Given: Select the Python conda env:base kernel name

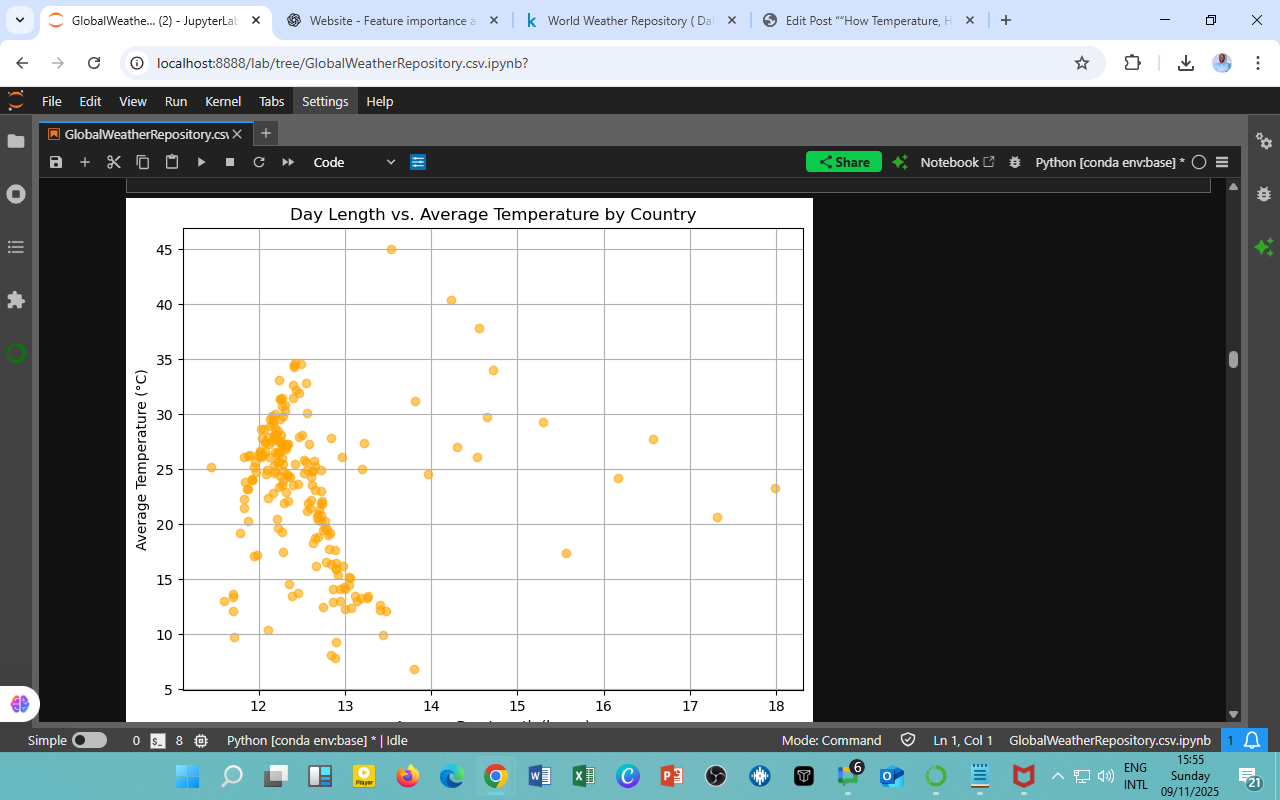Looking at the screenshot, I should 1109,162.
